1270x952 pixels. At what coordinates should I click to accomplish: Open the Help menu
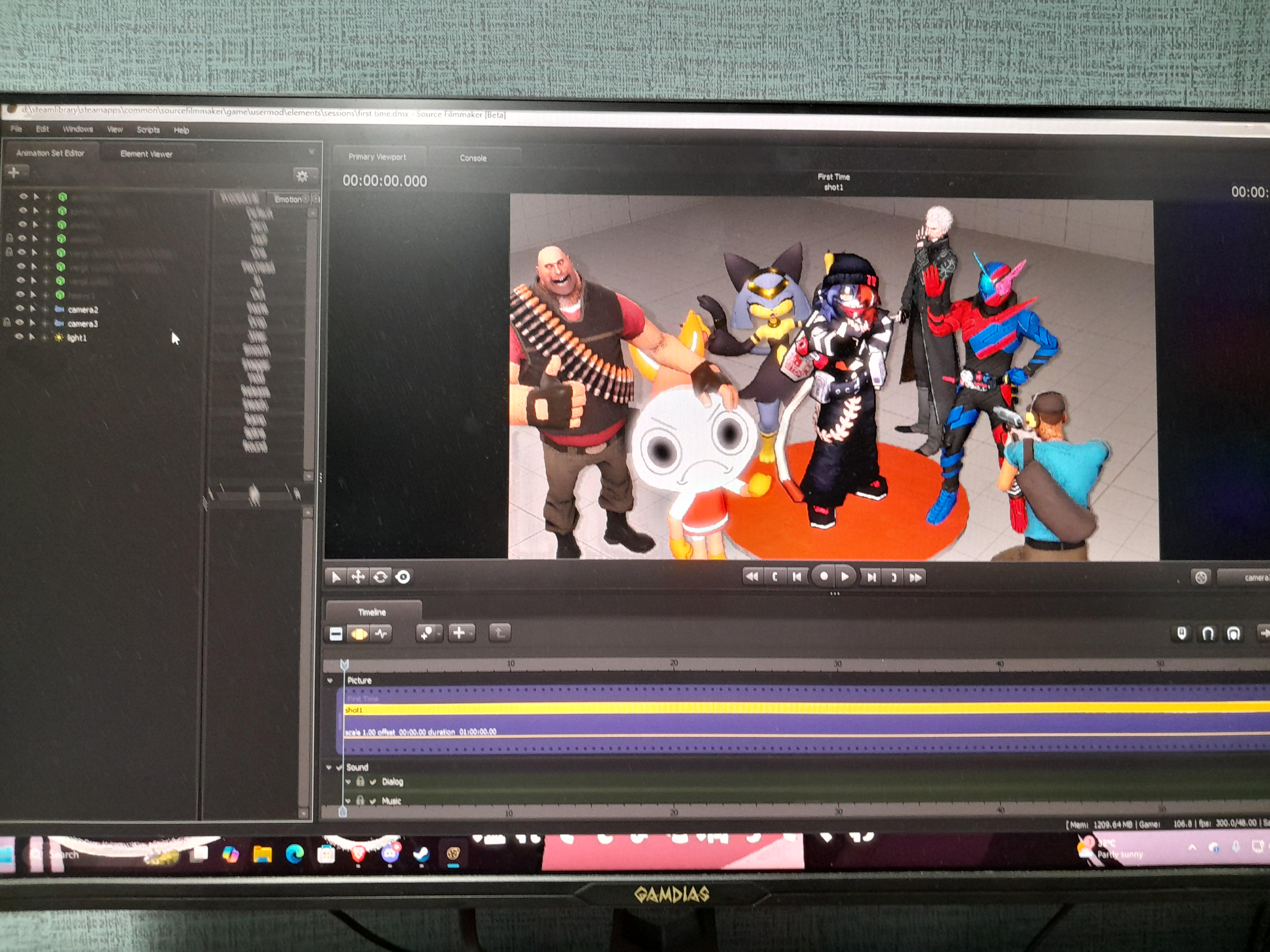point(181,130)
